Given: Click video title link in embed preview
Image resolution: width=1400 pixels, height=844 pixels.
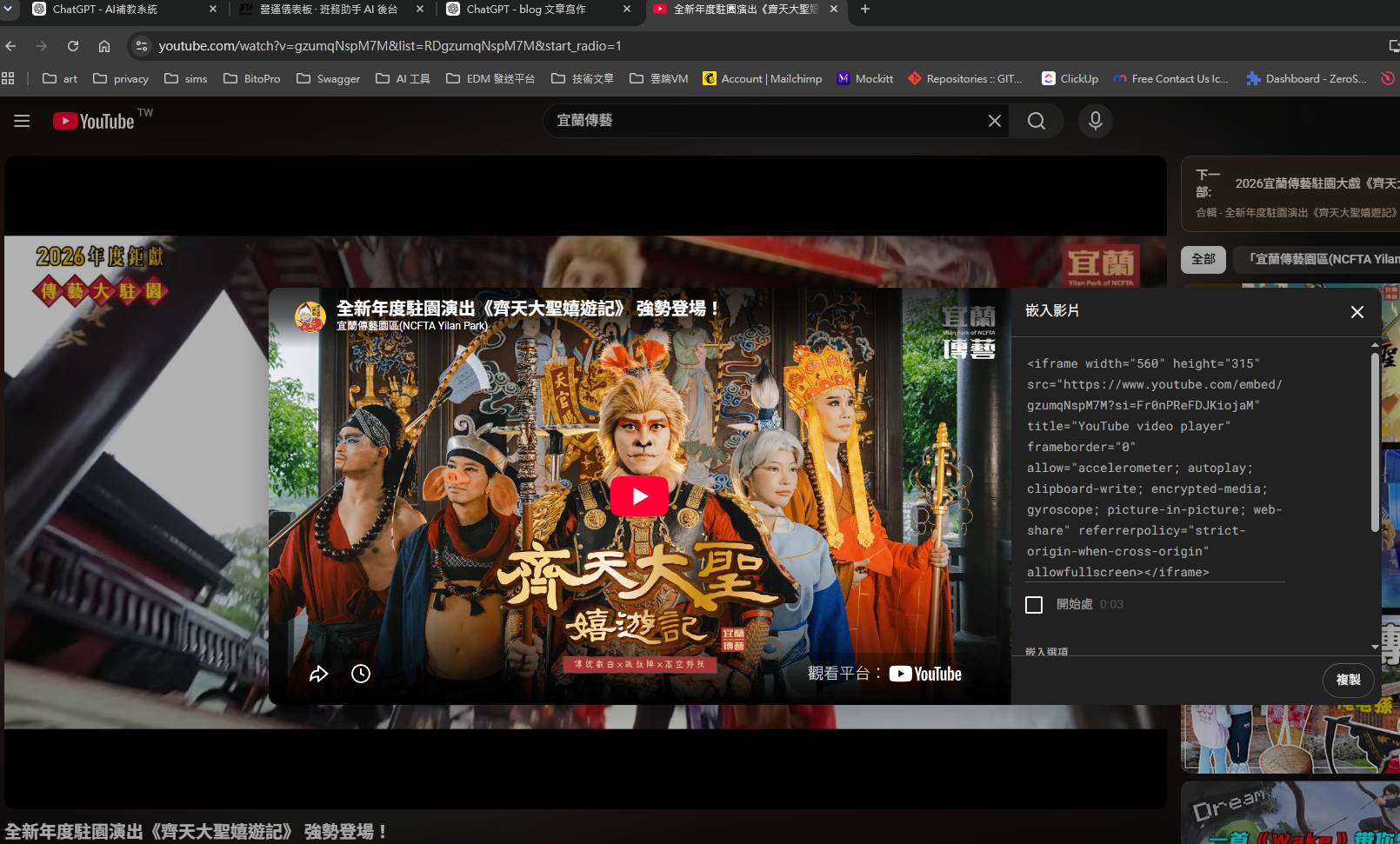Looking at the screenshot, I should click(529, 309).
